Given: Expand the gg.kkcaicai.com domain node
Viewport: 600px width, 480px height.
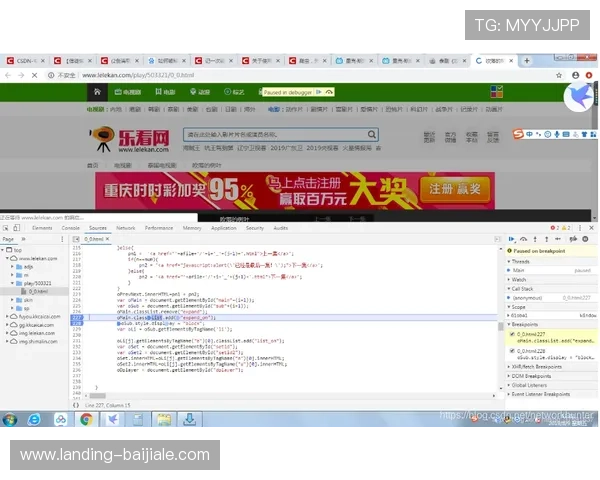Looking at the screenshot, I should (x=7, y=325).
